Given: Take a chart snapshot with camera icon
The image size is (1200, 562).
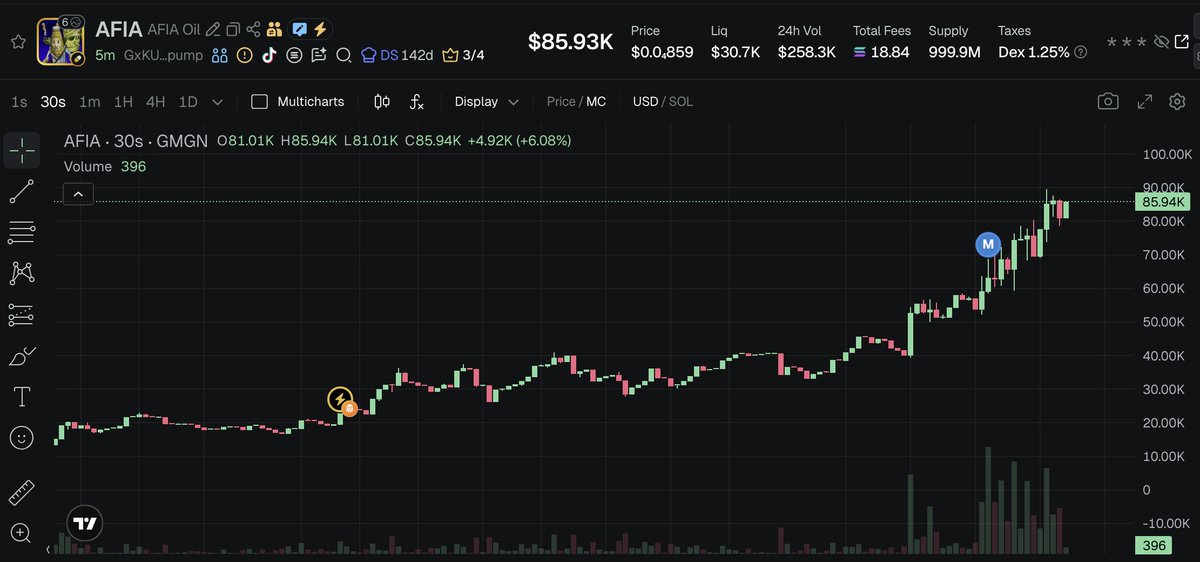Looking at the screenshot, I should pos(1107,101).
